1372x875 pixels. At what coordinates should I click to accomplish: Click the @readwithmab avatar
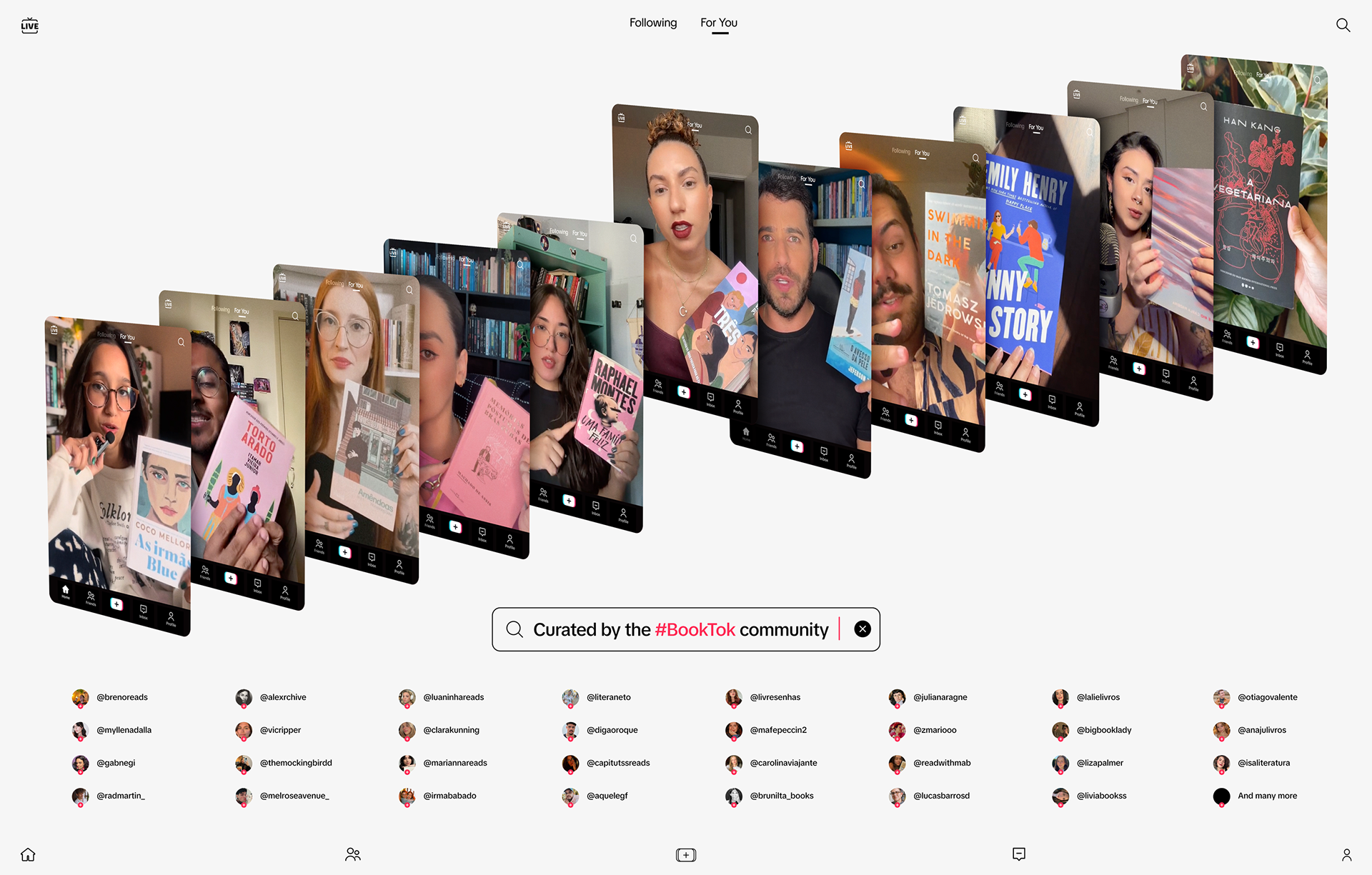click(x=897, y=763)
